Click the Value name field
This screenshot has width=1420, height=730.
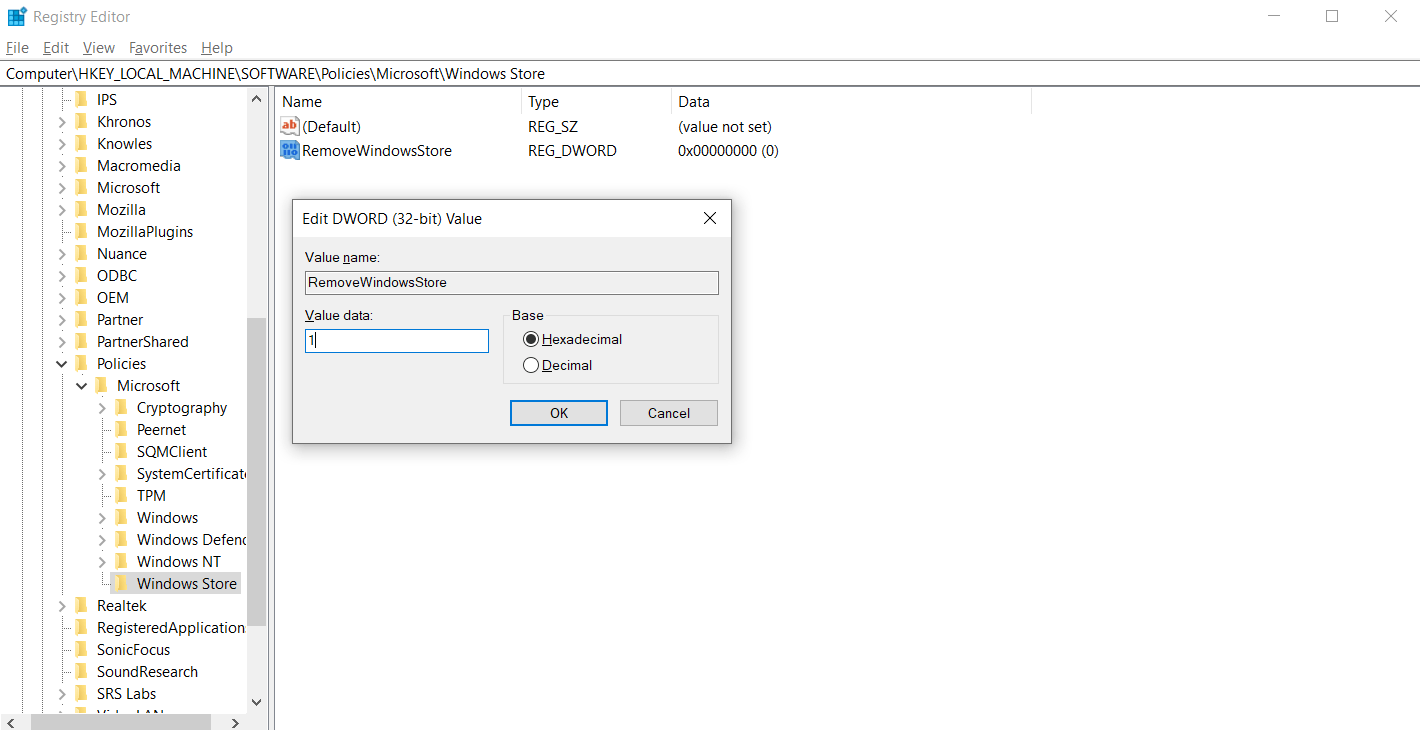[x=512, y=282]
